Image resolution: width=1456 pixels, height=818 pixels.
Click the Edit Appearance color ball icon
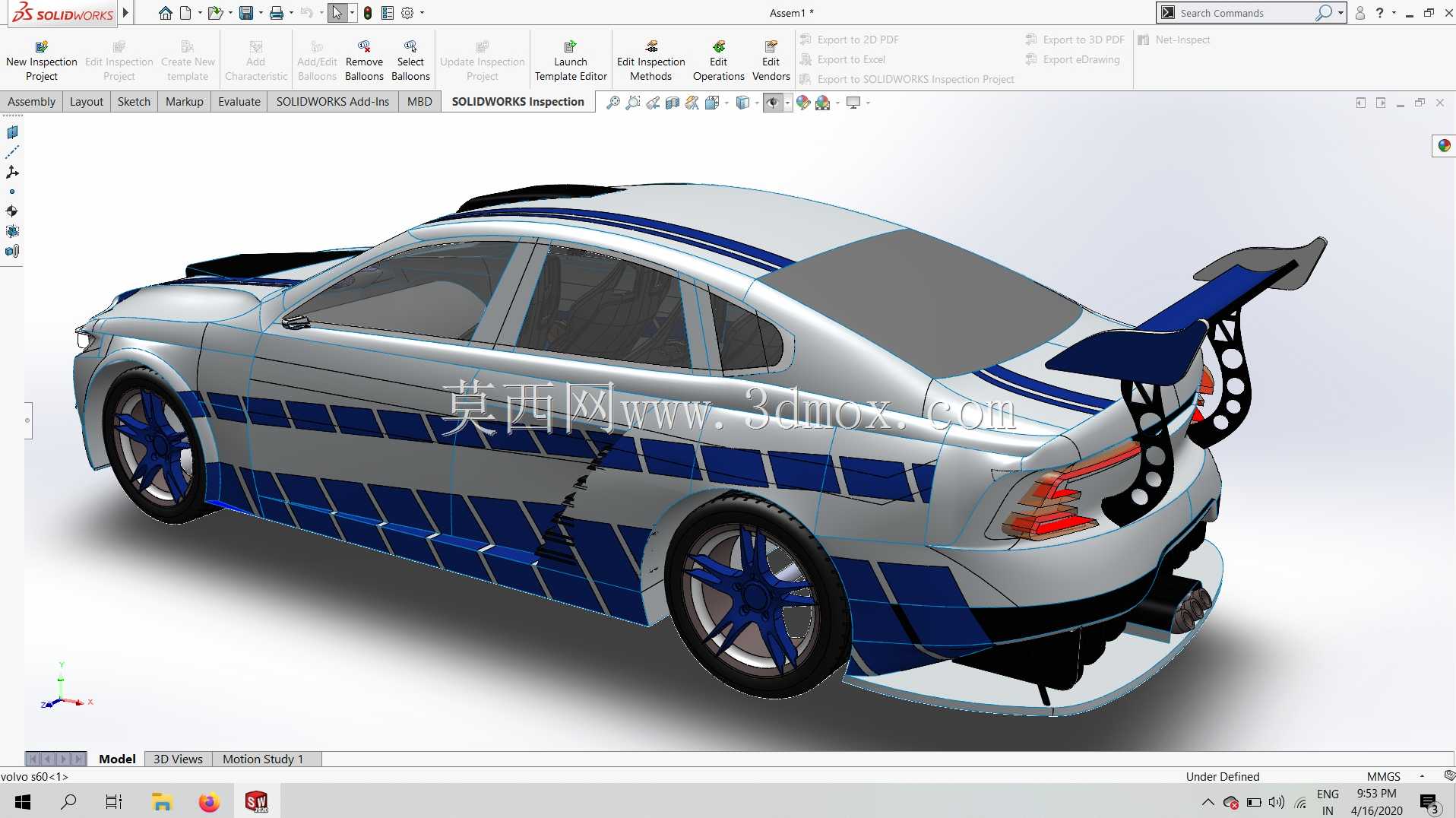(x=803, y=103)
